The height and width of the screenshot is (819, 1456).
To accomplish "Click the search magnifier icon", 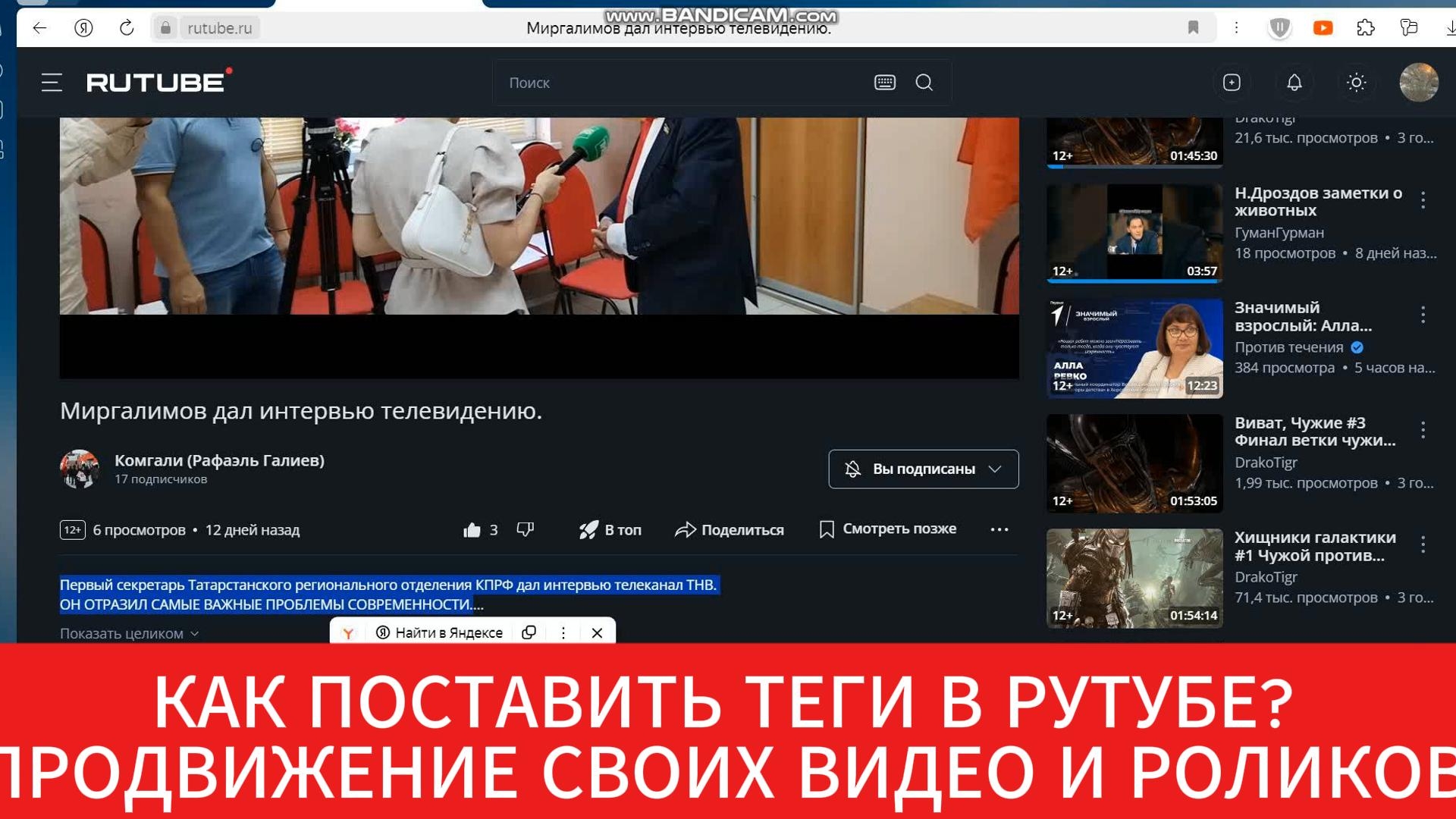I will [924, 82].
